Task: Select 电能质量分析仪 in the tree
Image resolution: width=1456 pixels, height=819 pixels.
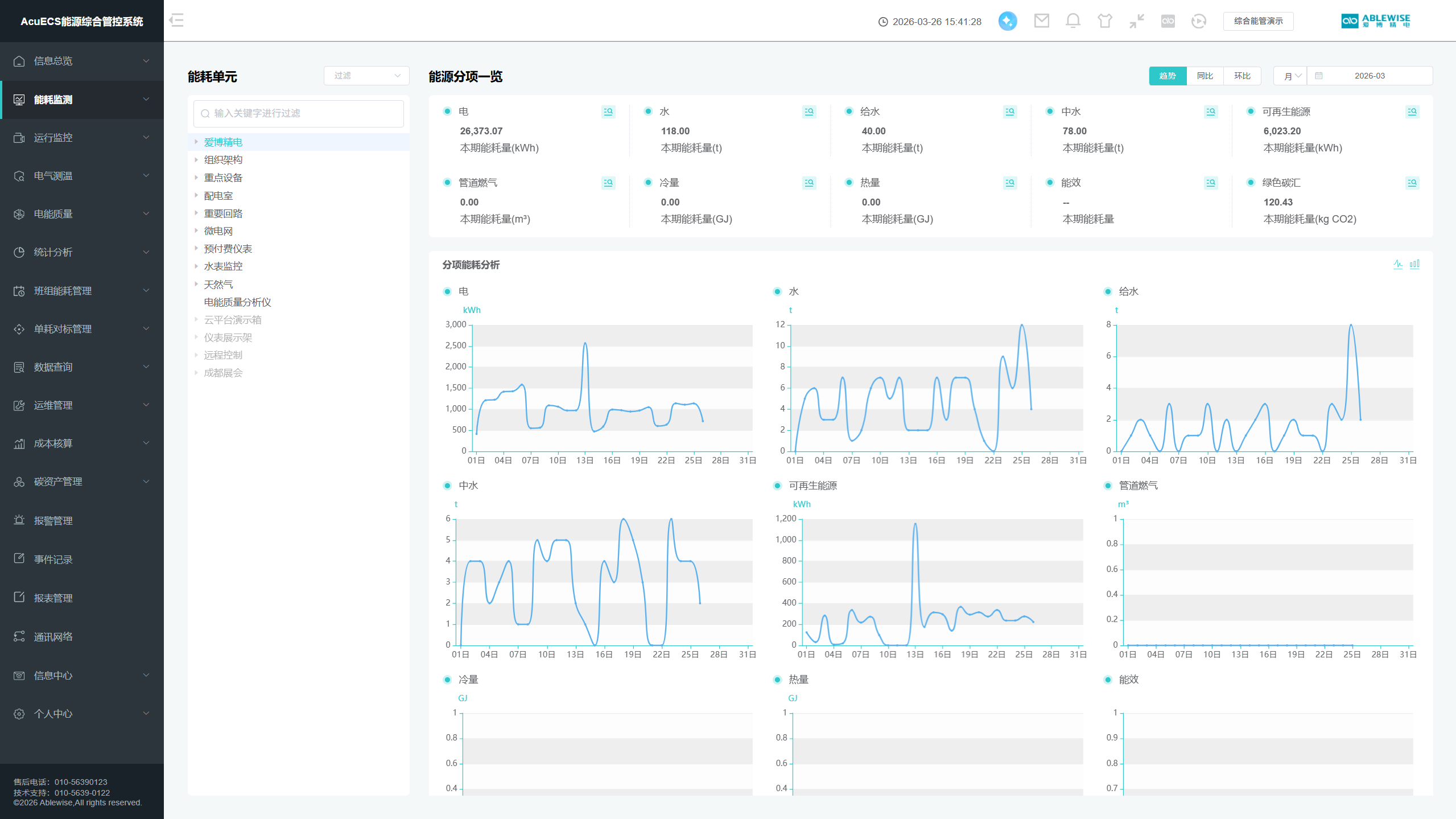Action: pos(237,302)
